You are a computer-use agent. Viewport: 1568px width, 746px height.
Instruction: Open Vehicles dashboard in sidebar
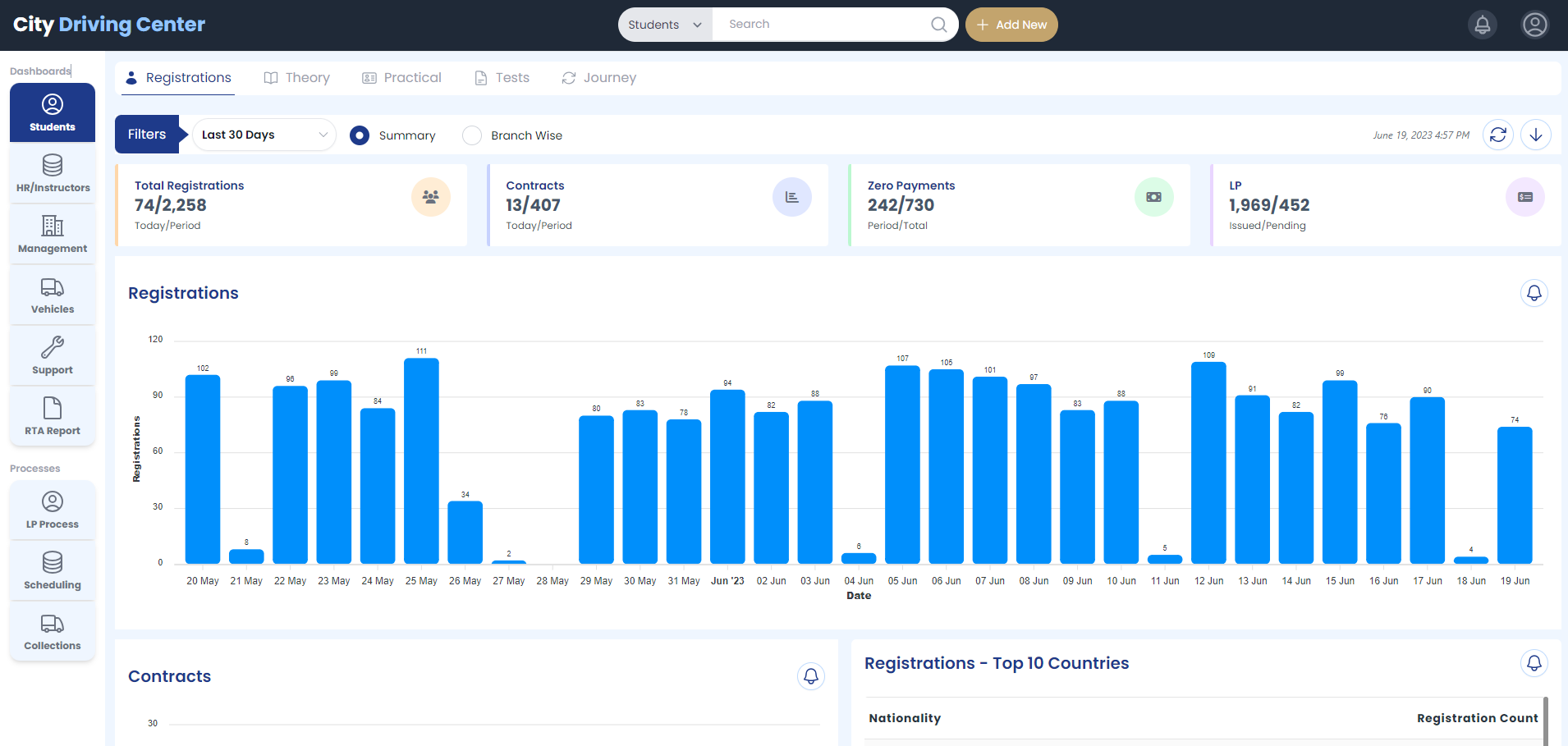pyautogui.click(x=53, y=295)
